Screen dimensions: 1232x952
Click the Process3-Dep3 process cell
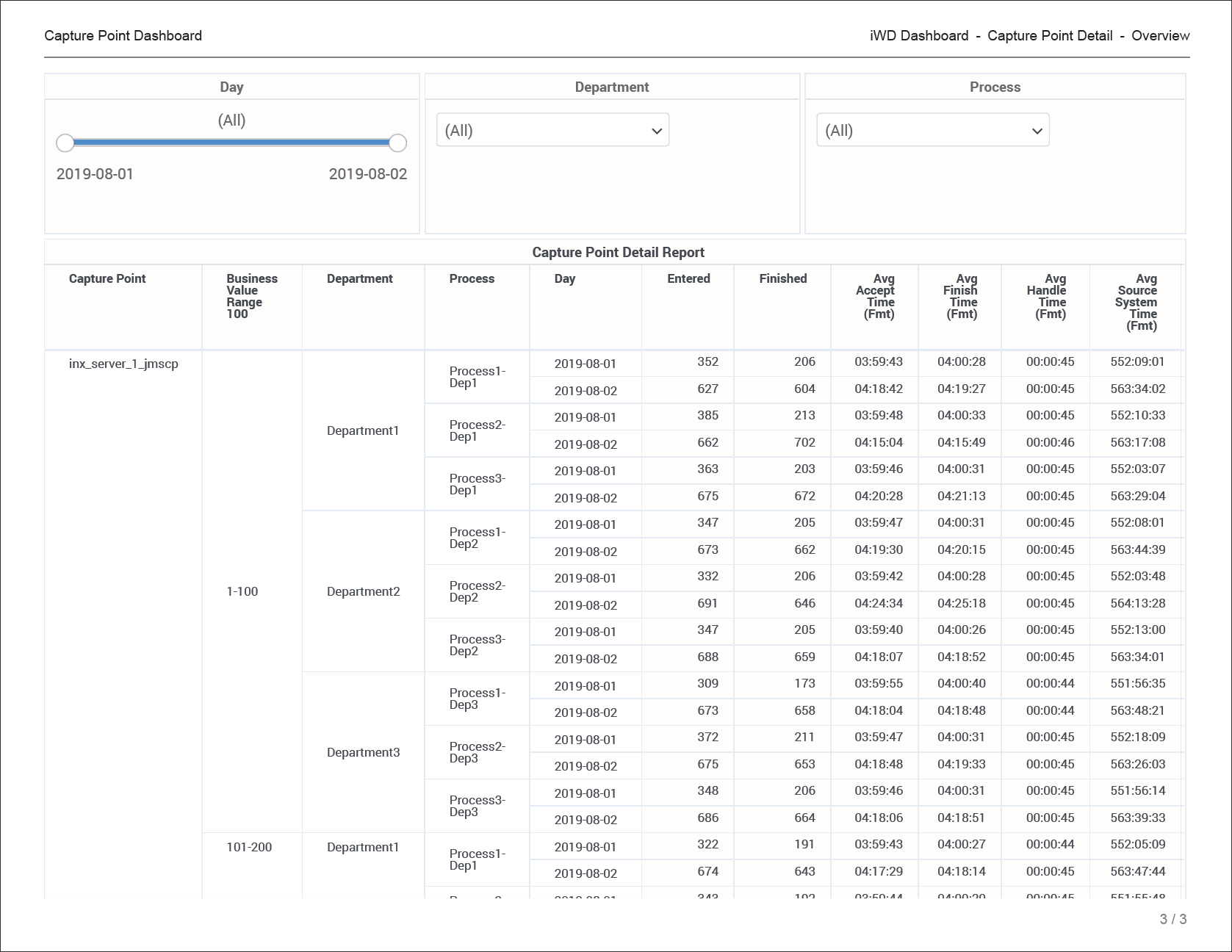pyautogui.click(x=477, y=806)
